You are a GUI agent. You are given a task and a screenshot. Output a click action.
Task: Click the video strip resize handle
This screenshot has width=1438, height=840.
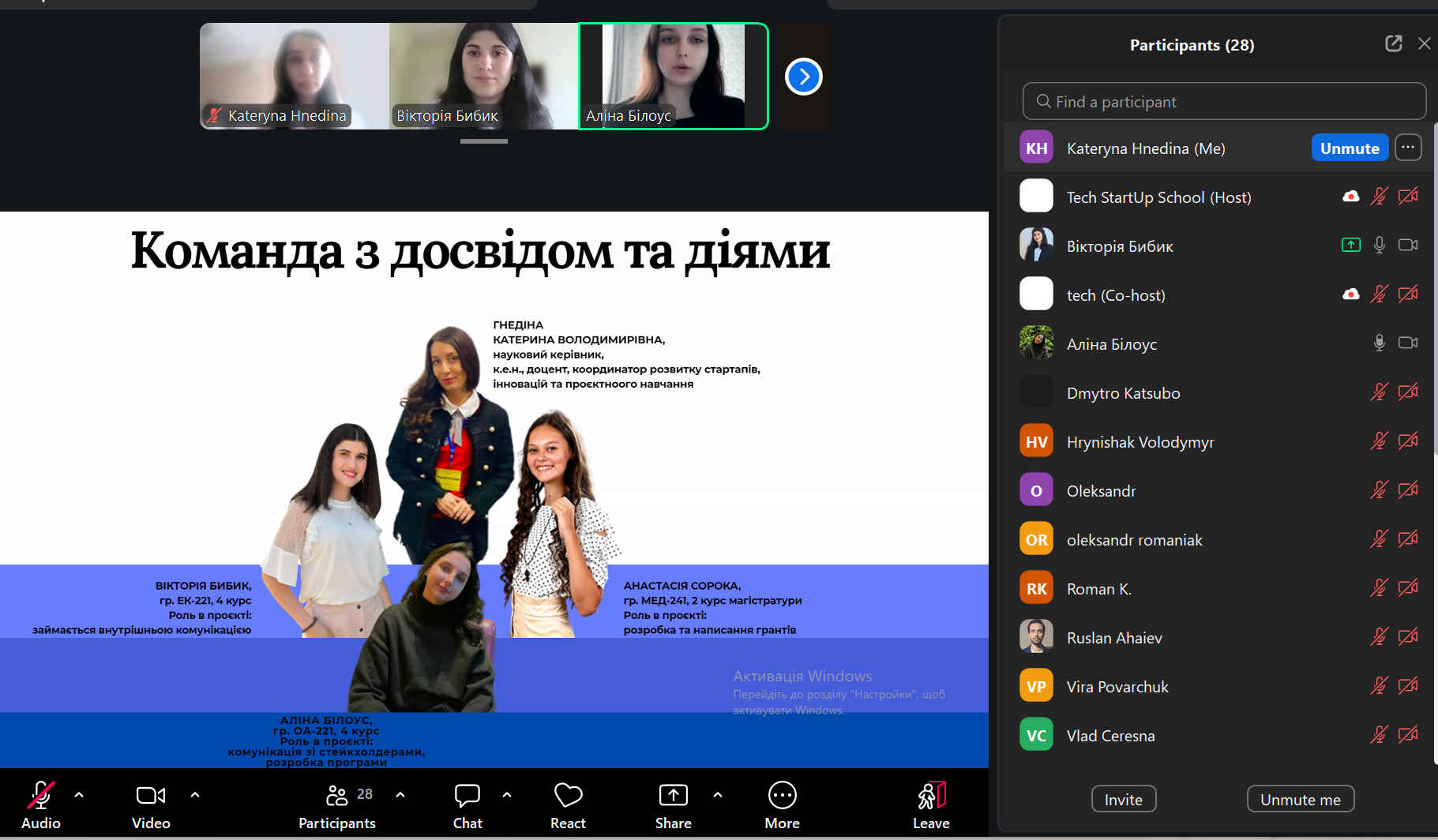click(x=483, y=141)
